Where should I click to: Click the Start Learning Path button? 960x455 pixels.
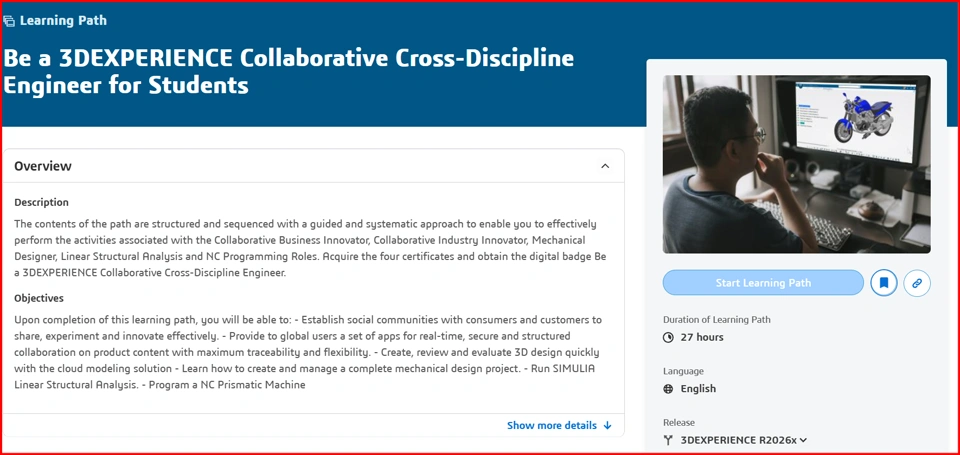click(763, 283)
